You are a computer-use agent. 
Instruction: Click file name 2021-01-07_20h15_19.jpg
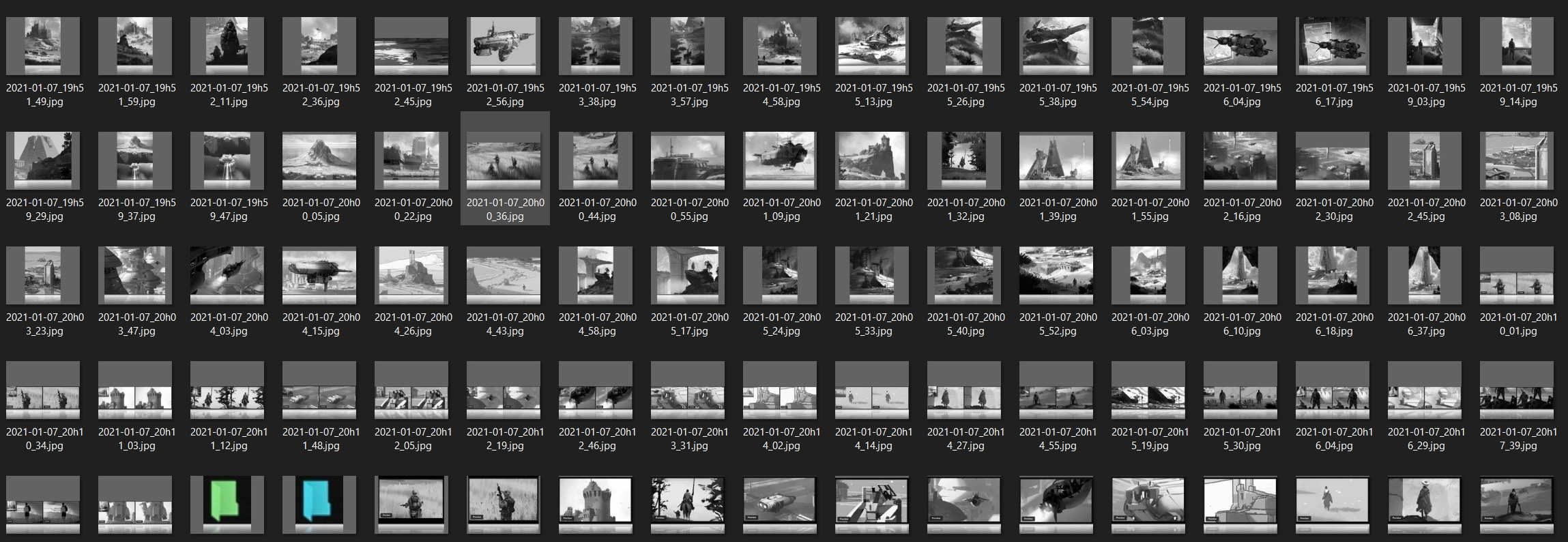pos(1150,439)
